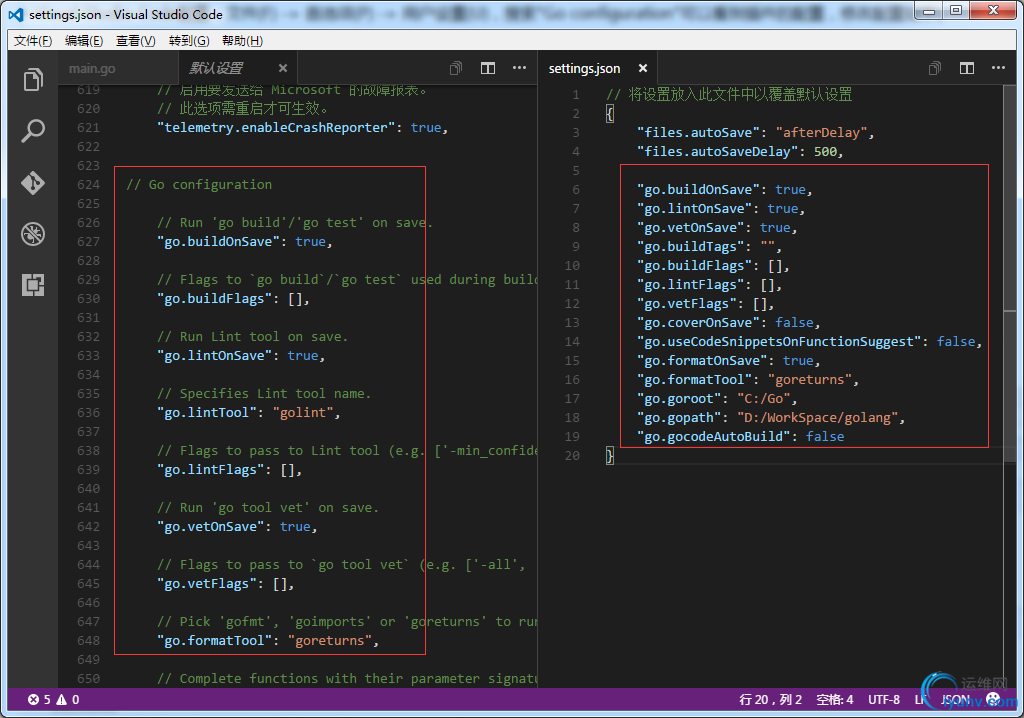1024x718 pixels.
Task: Open the 查看(V) menu
Action: 135,41
